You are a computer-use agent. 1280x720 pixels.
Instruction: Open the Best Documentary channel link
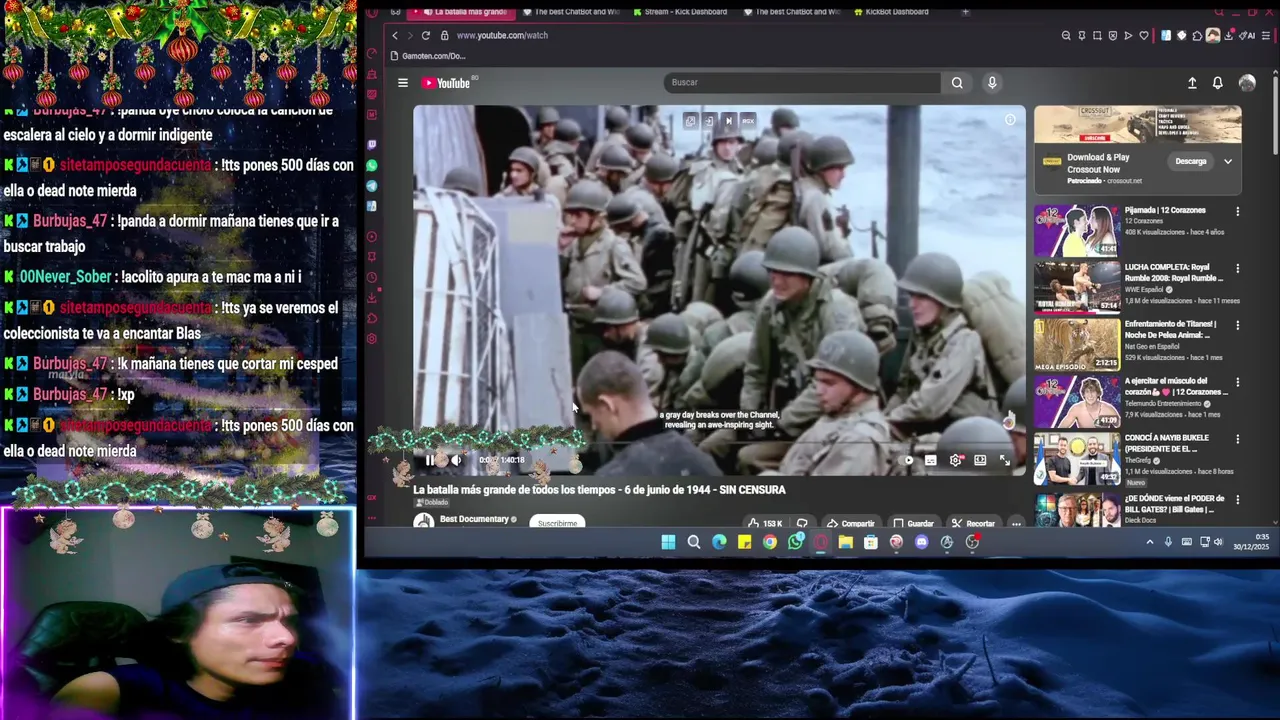[x=475, y=519]
